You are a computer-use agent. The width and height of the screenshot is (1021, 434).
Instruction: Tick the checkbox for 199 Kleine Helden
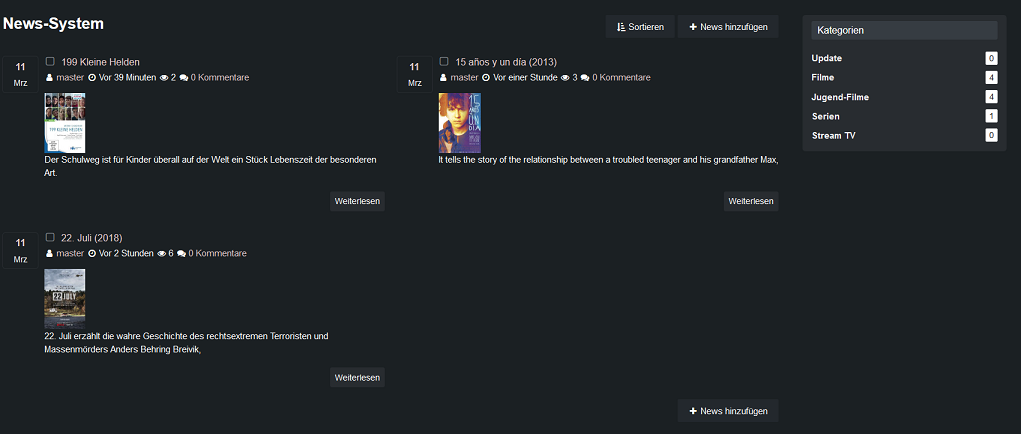coord(50,62)
